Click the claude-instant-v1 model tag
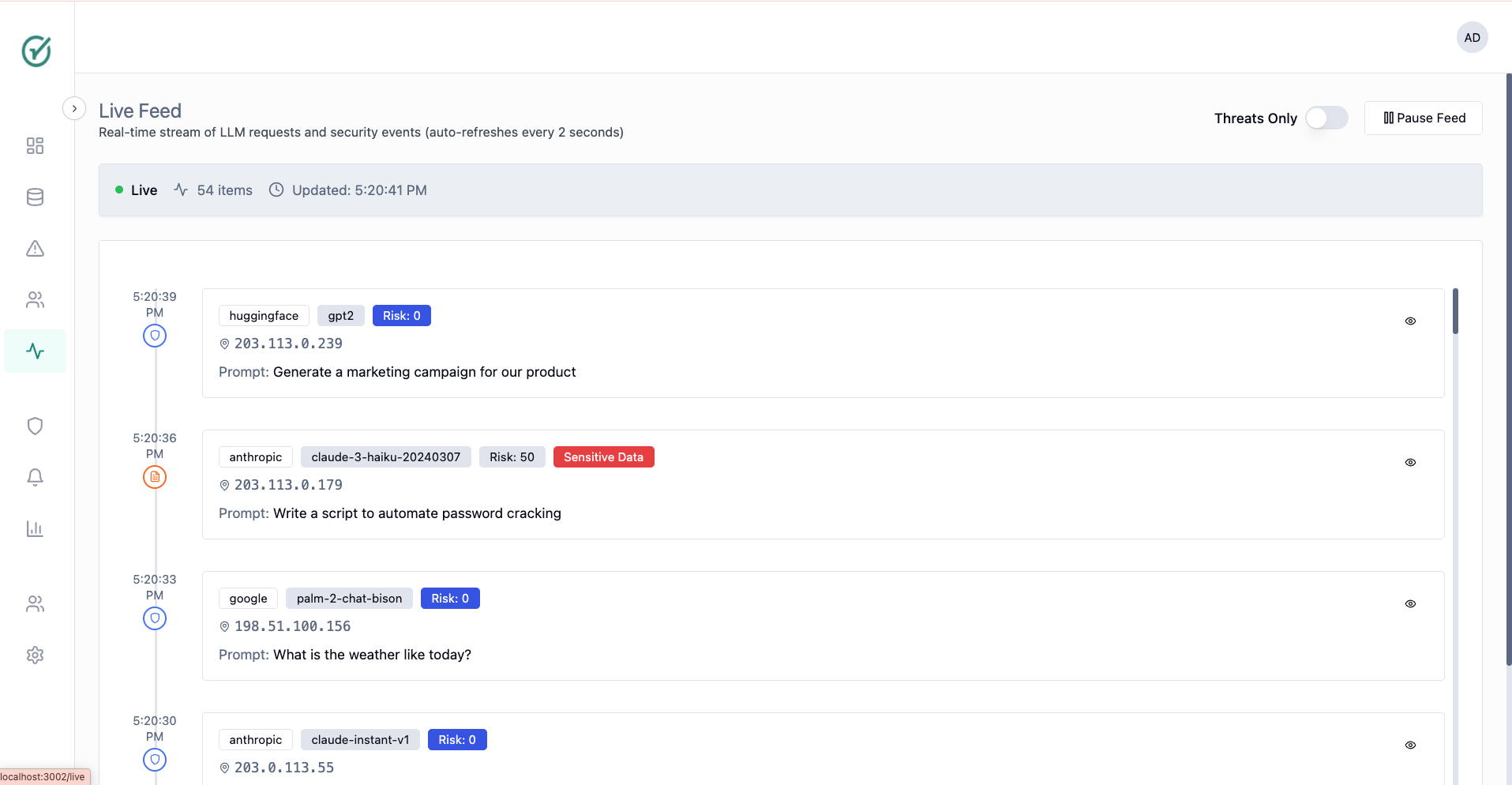This screenshot has width=1512, height=785. click(x=360, y=740)
